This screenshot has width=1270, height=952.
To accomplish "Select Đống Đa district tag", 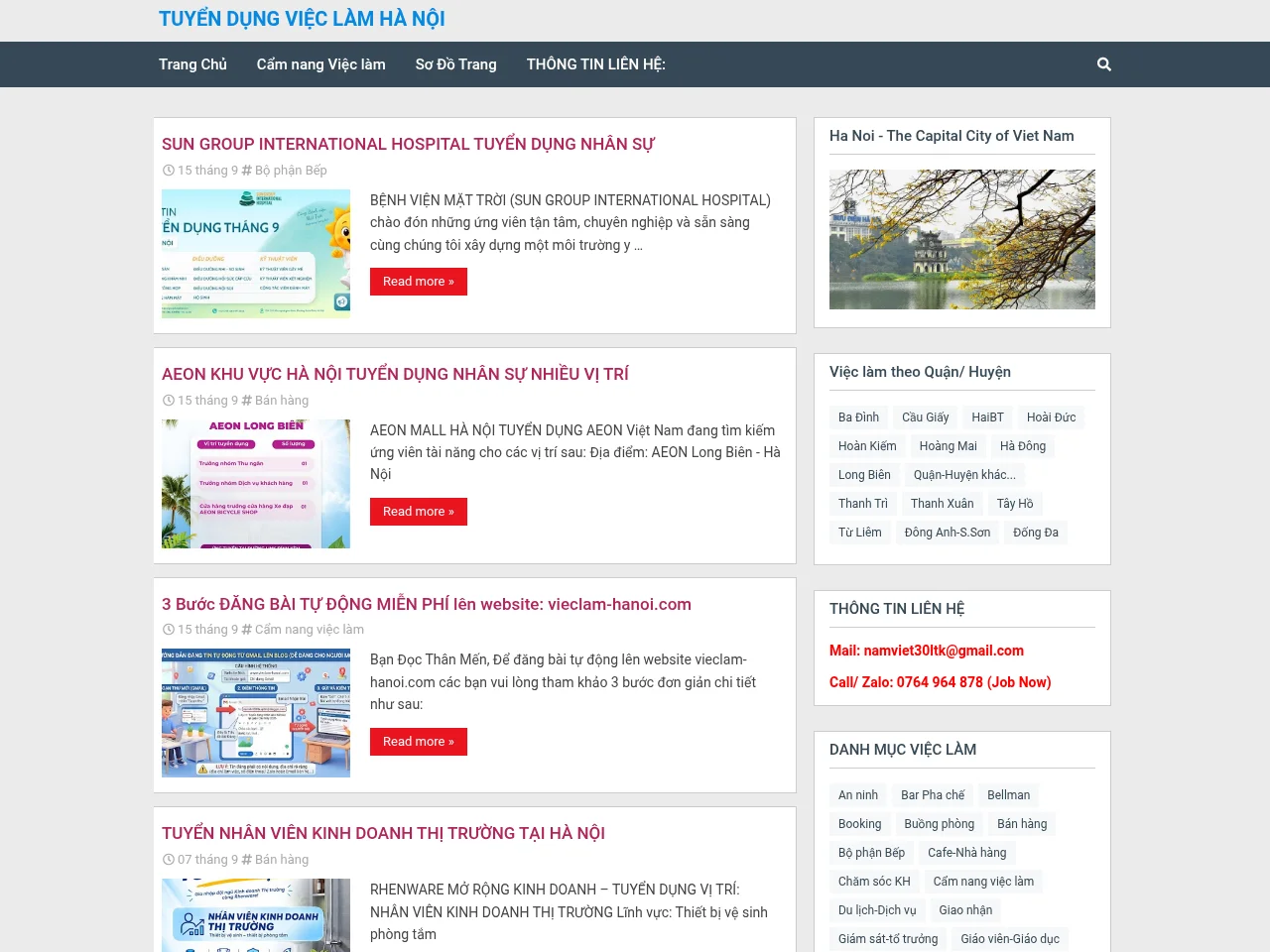I will (x=1036, y=533).
